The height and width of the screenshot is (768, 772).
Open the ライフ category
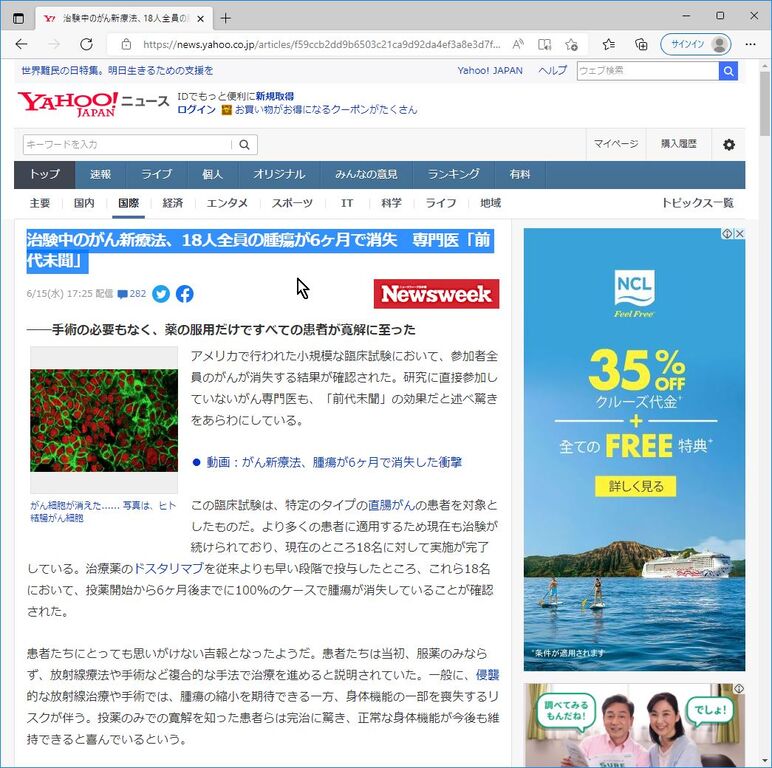[x=441, y=203]
